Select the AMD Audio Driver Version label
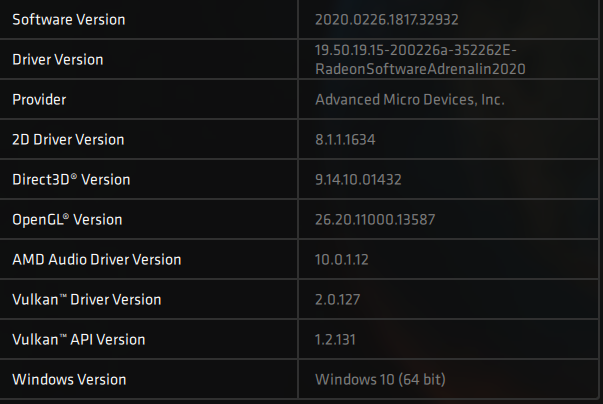The height and width of the screenshot is (404, 603). coord(97,259)
